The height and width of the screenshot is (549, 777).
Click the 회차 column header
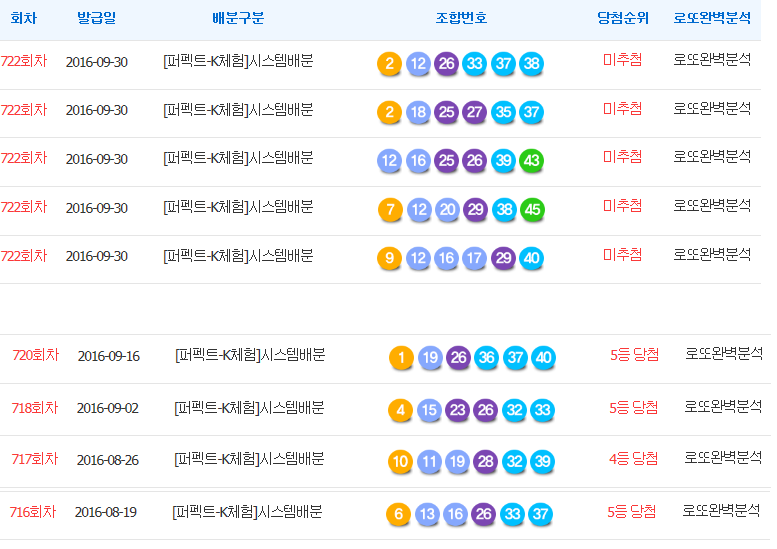tap(24, 18)
